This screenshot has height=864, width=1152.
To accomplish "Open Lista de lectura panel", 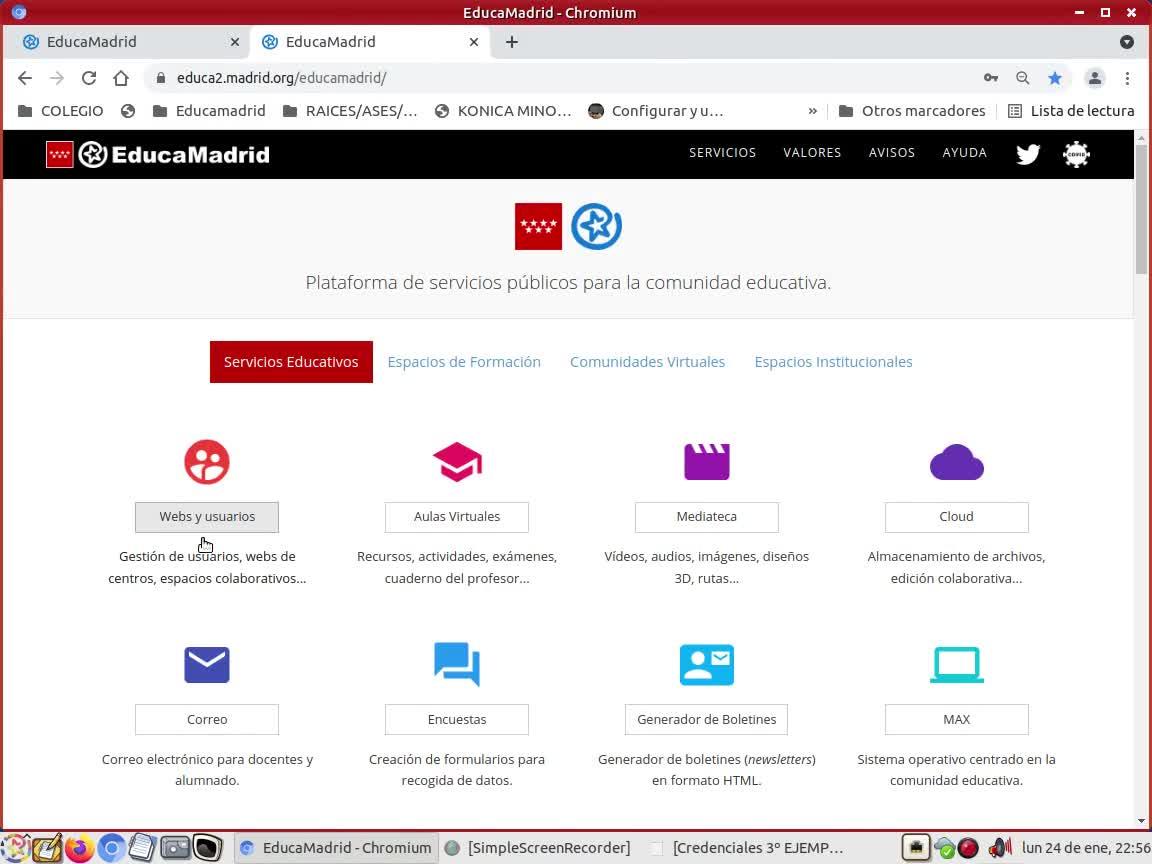I will pyautogui.click(x=1071, y=111).
